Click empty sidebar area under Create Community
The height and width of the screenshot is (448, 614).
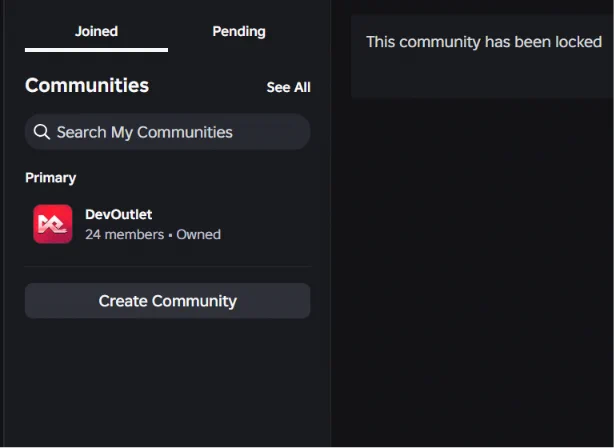[x=168, y=380]
